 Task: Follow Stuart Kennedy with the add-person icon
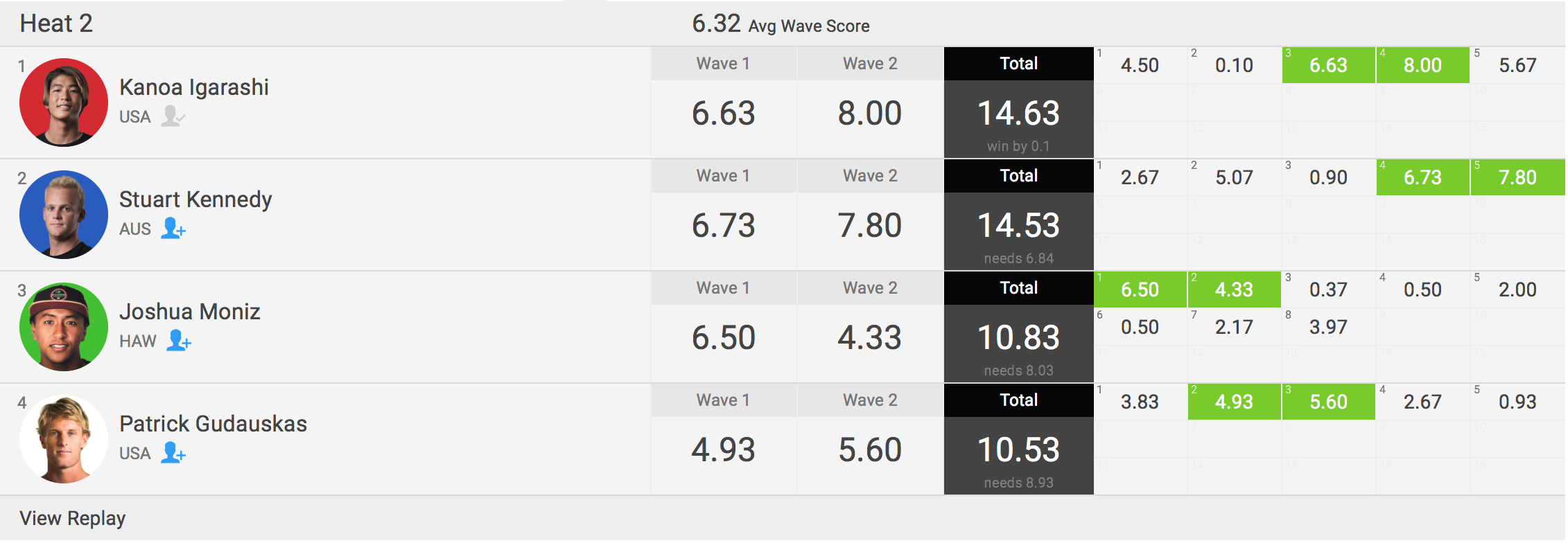click(173, 228)
